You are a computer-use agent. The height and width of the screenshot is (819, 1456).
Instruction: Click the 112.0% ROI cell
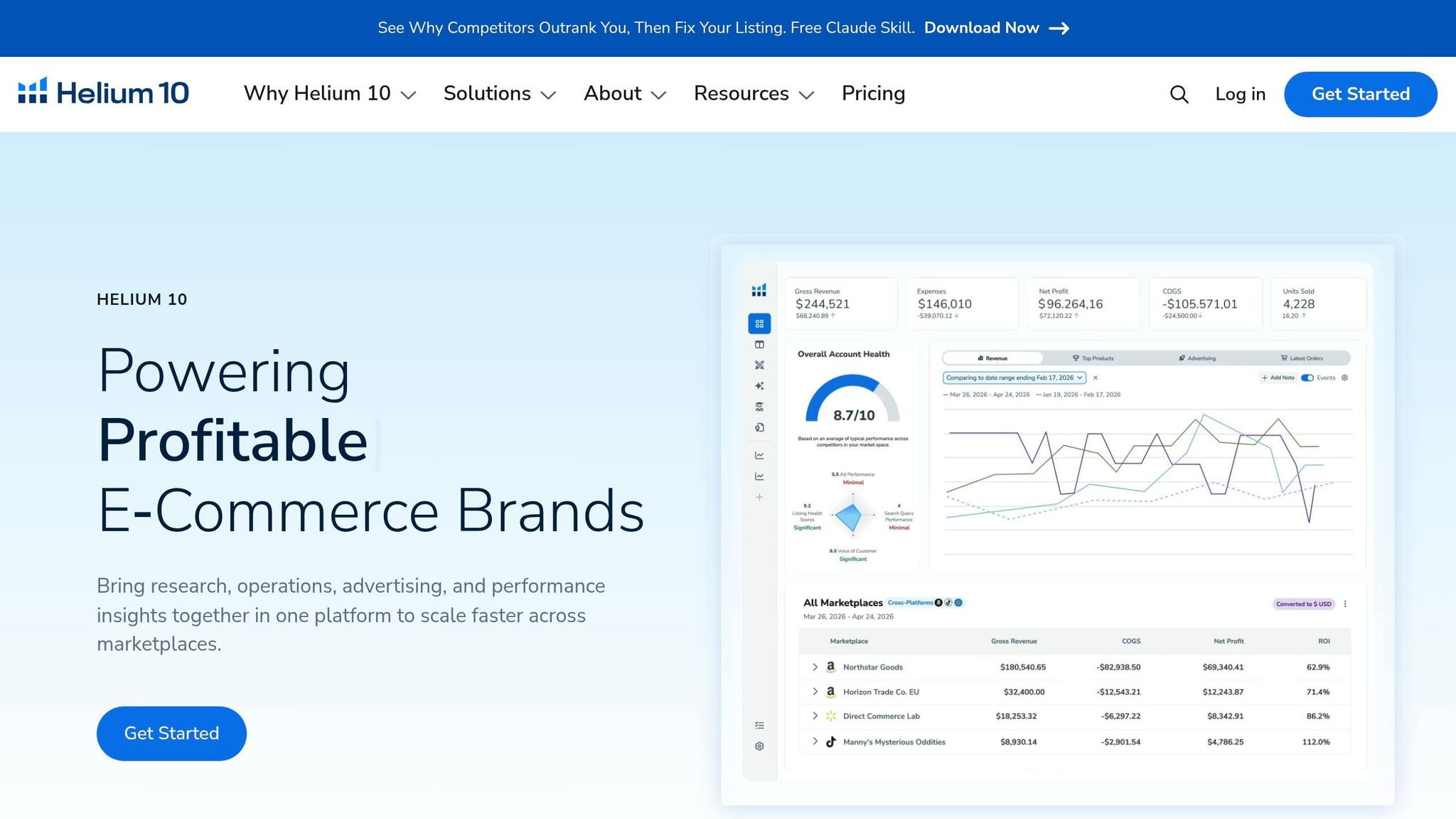[x=1316, y=742]
